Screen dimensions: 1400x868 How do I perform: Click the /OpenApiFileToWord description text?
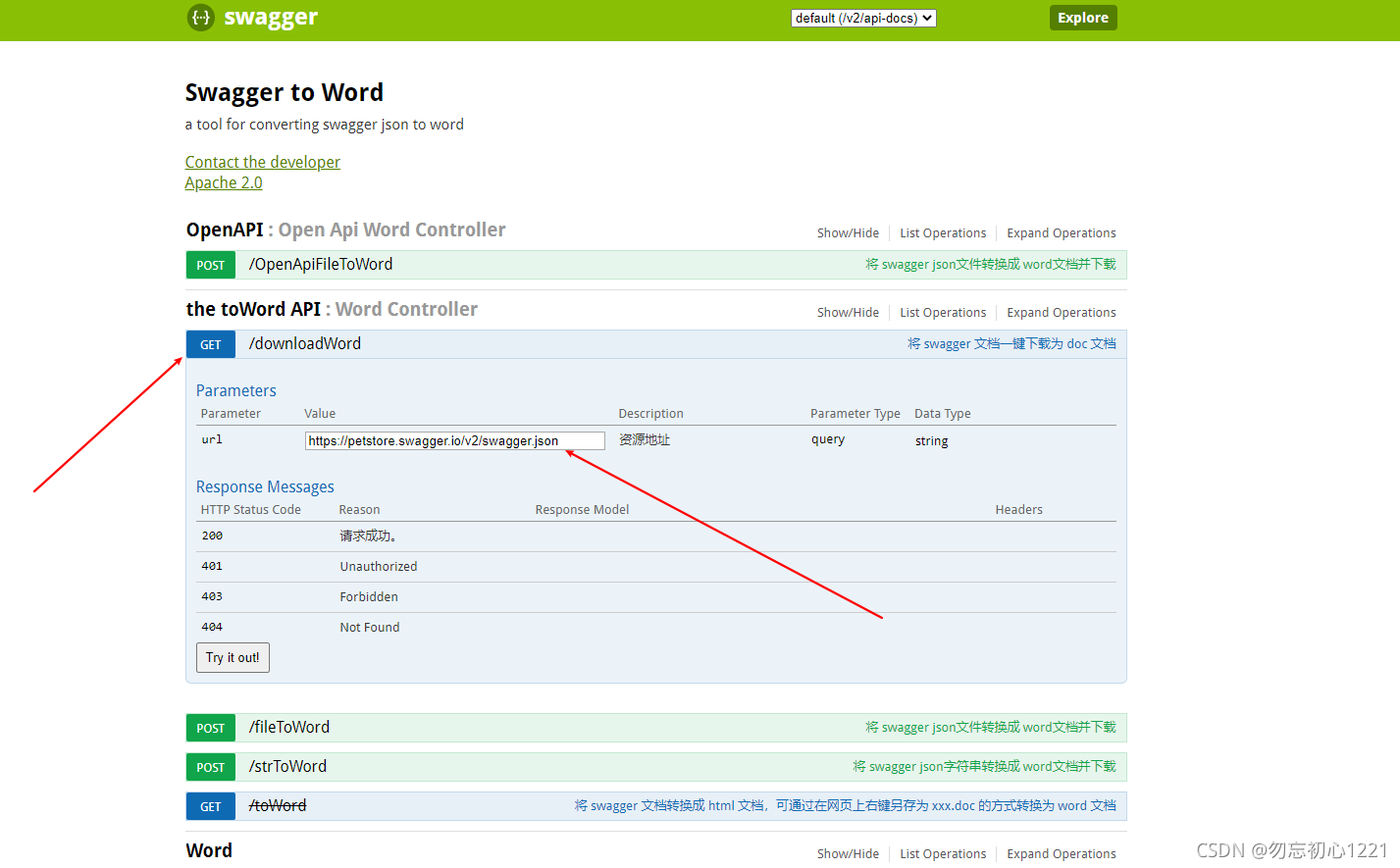[991, 264]
